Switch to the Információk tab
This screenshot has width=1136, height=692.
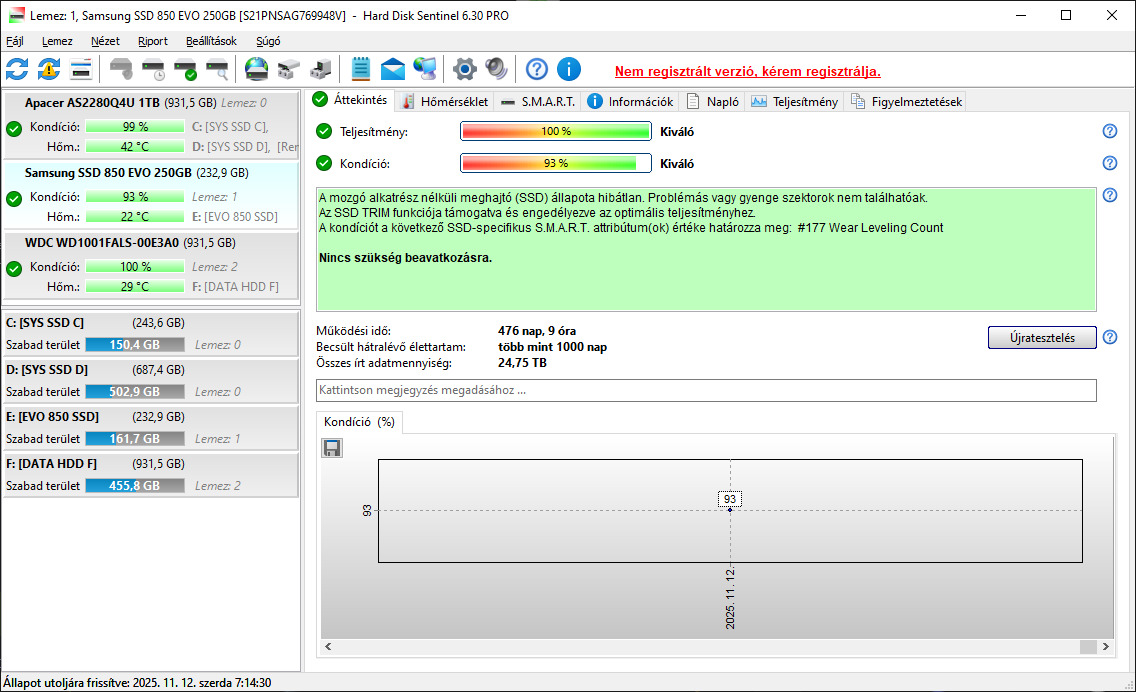630,101
